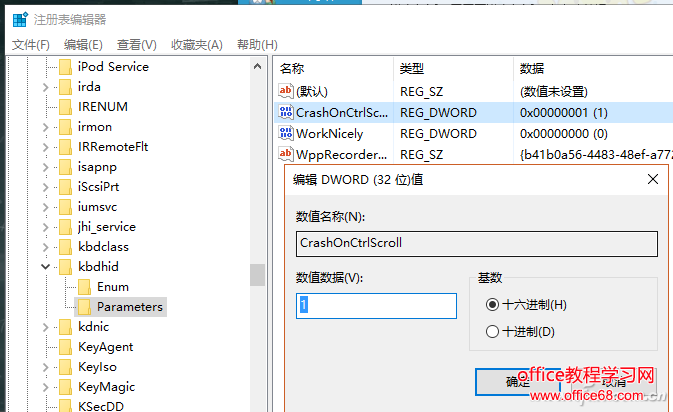Select the KeyMagic folder icon
The width and height of the screenshot is (673, 412).
65,387
